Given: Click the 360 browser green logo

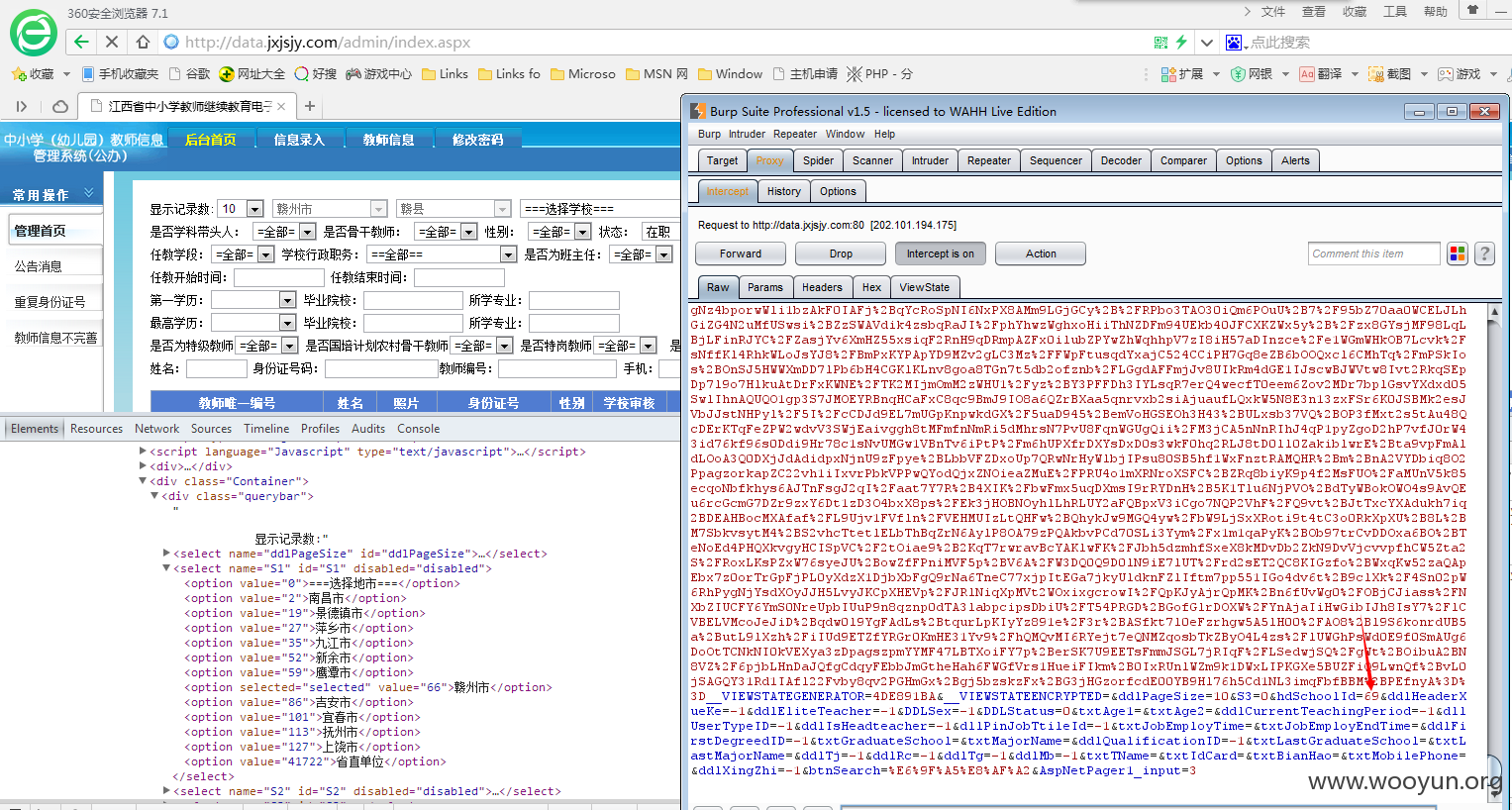Looking at the screenshot, I should (x=33, y=33).
